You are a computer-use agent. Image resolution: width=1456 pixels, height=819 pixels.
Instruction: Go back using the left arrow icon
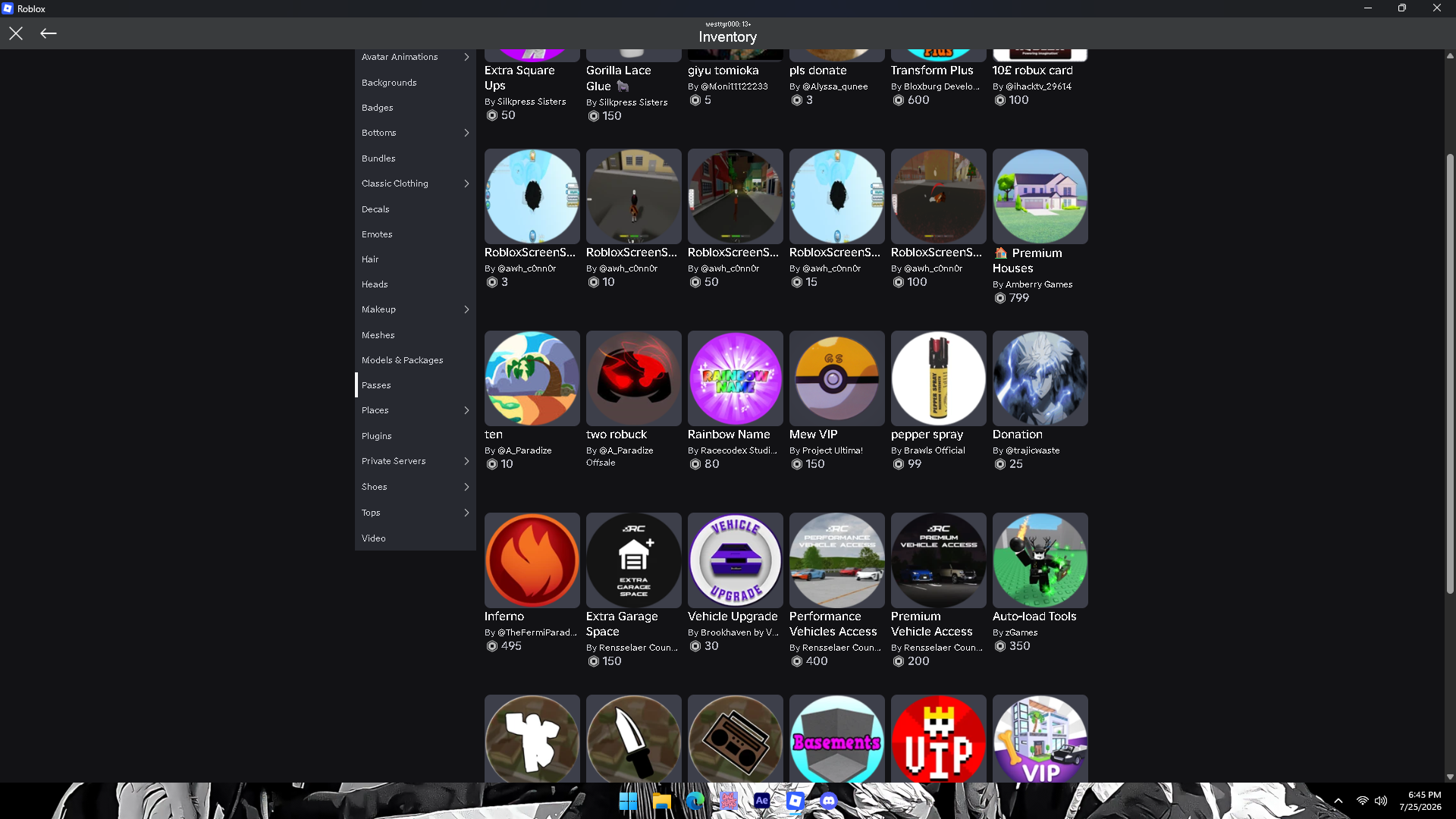click(49, 33)
